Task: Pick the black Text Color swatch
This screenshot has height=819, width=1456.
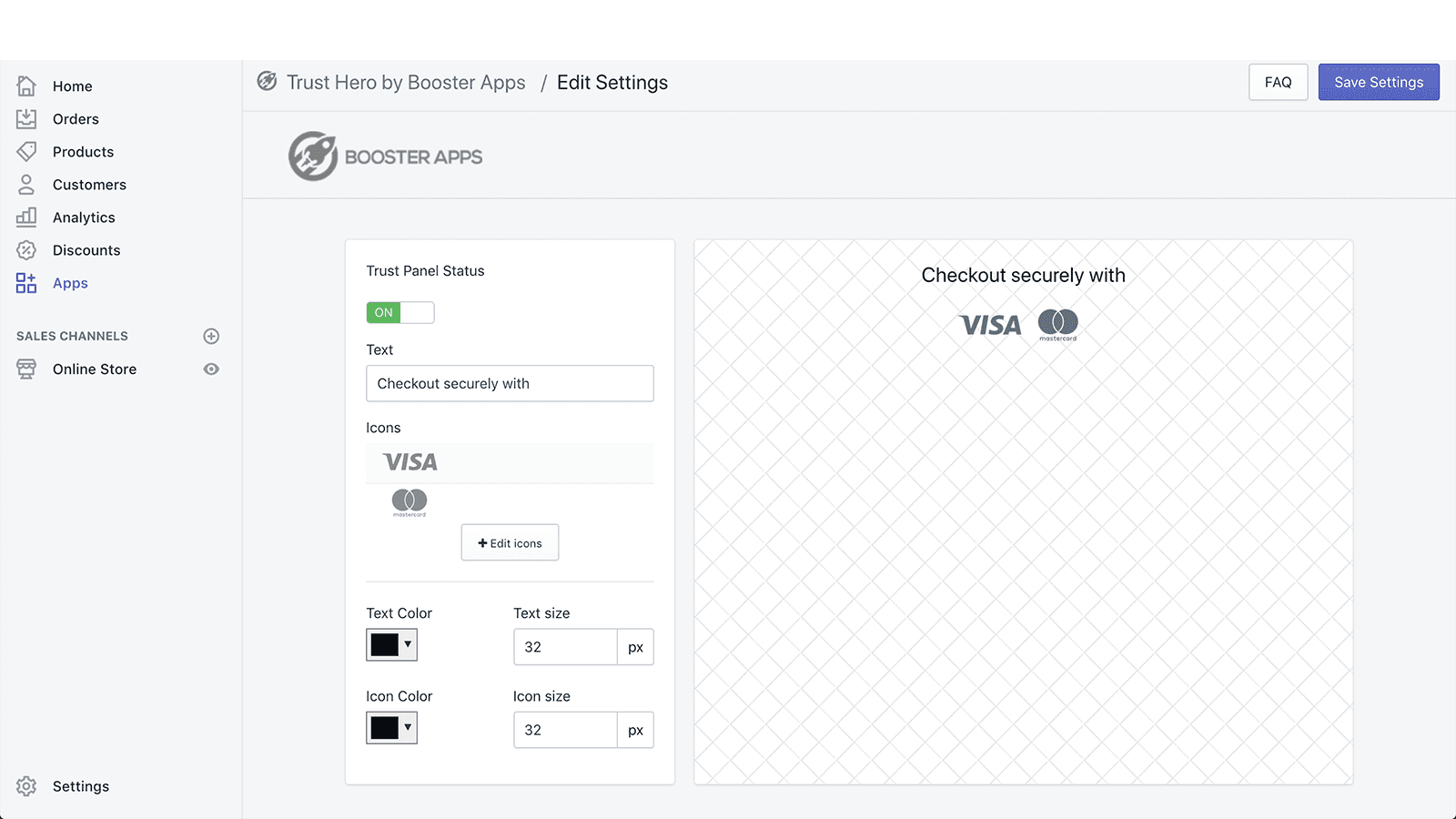Action: (x=385, y=644)
